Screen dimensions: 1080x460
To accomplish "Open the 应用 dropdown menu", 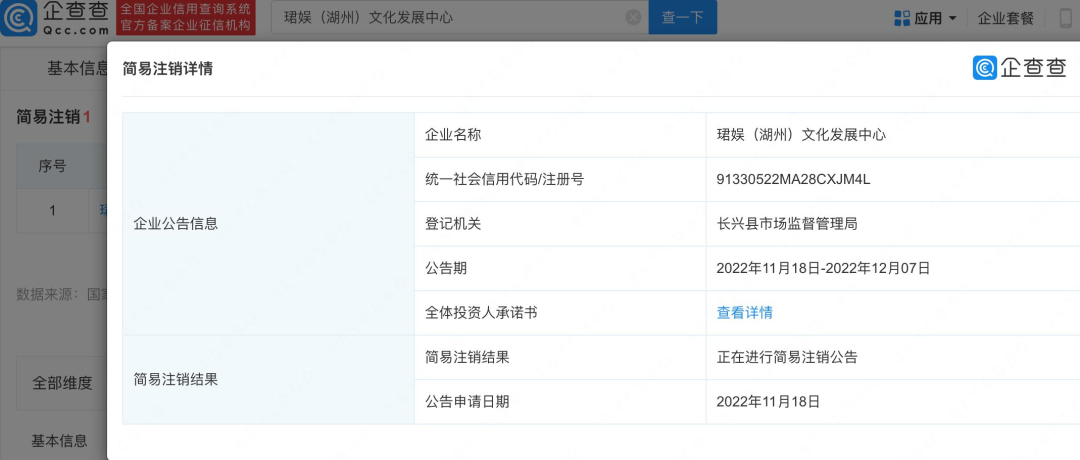I will coord(926,19).
